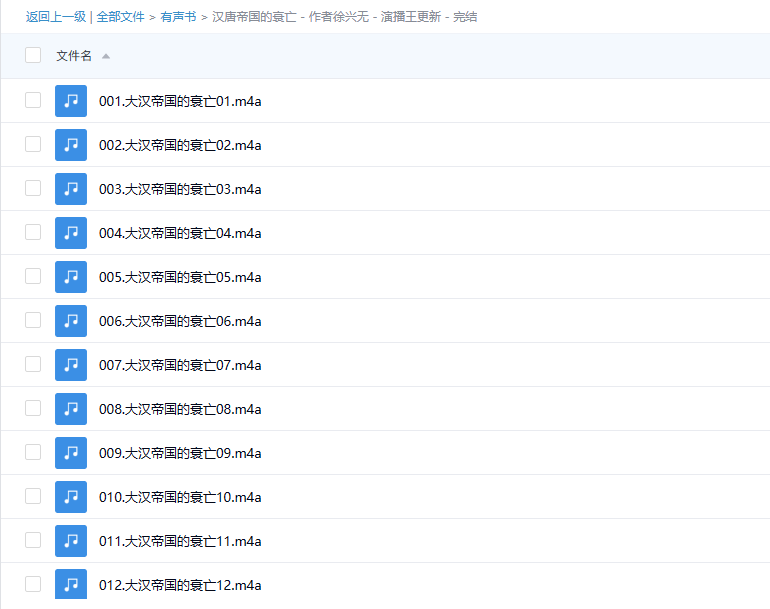Screen dimensions: 770x609
Task: Check the box for 012.大汉帝国的衰亡12.m4a
Action: (x=33, y=584)
